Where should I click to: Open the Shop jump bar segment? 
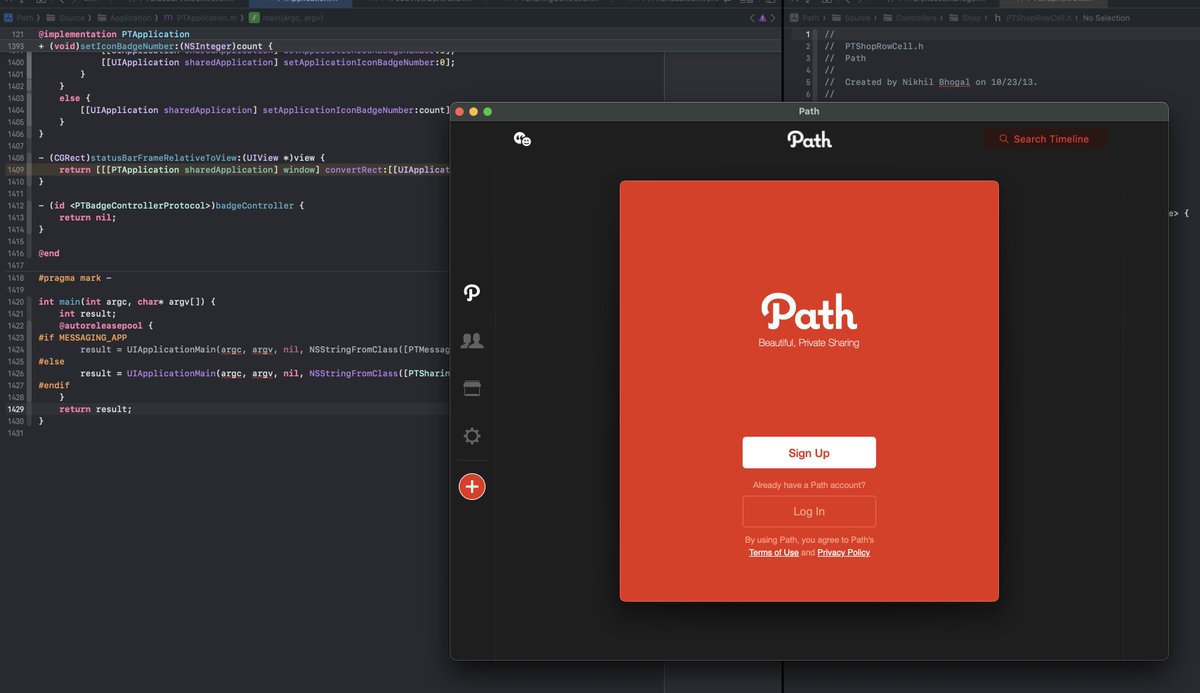[x=964, y=18]
